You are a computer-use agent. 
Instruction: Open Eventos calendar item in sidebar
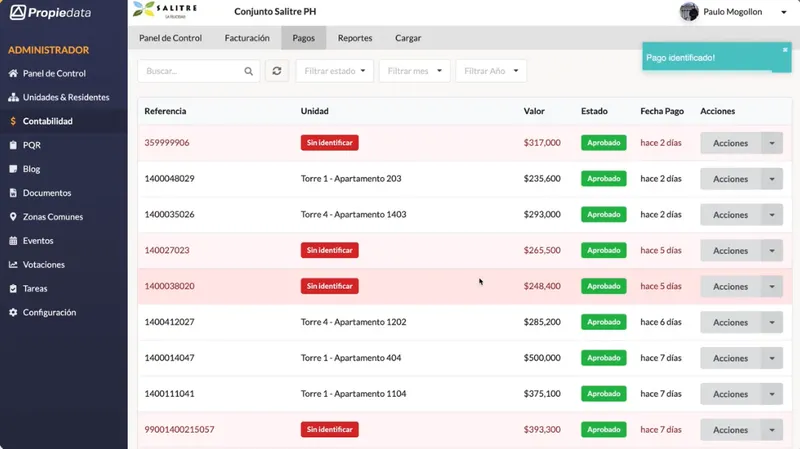click(x=31, y=240)
